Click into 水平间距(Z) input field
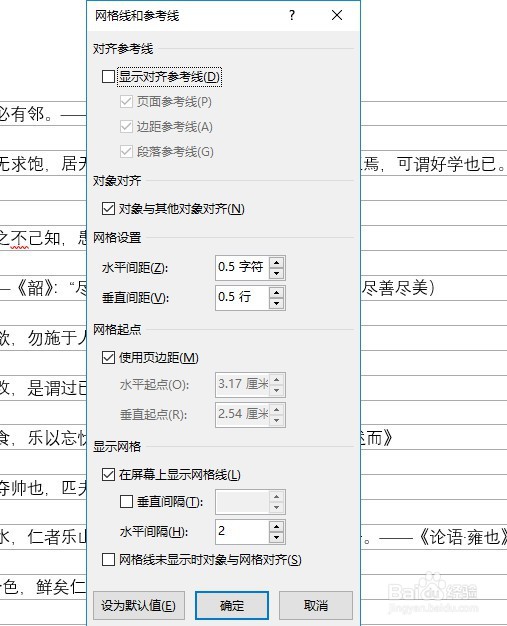Screen dimensions: 507x626 (x=242, y=267)
